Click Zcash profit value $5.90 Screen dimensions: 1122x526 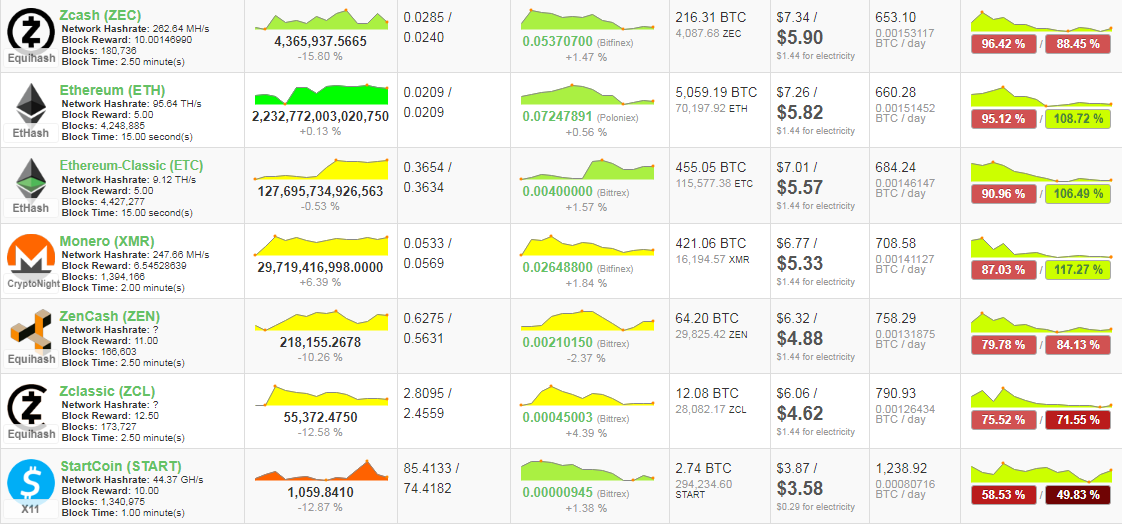pyautogui.click(x=799, y=37)
